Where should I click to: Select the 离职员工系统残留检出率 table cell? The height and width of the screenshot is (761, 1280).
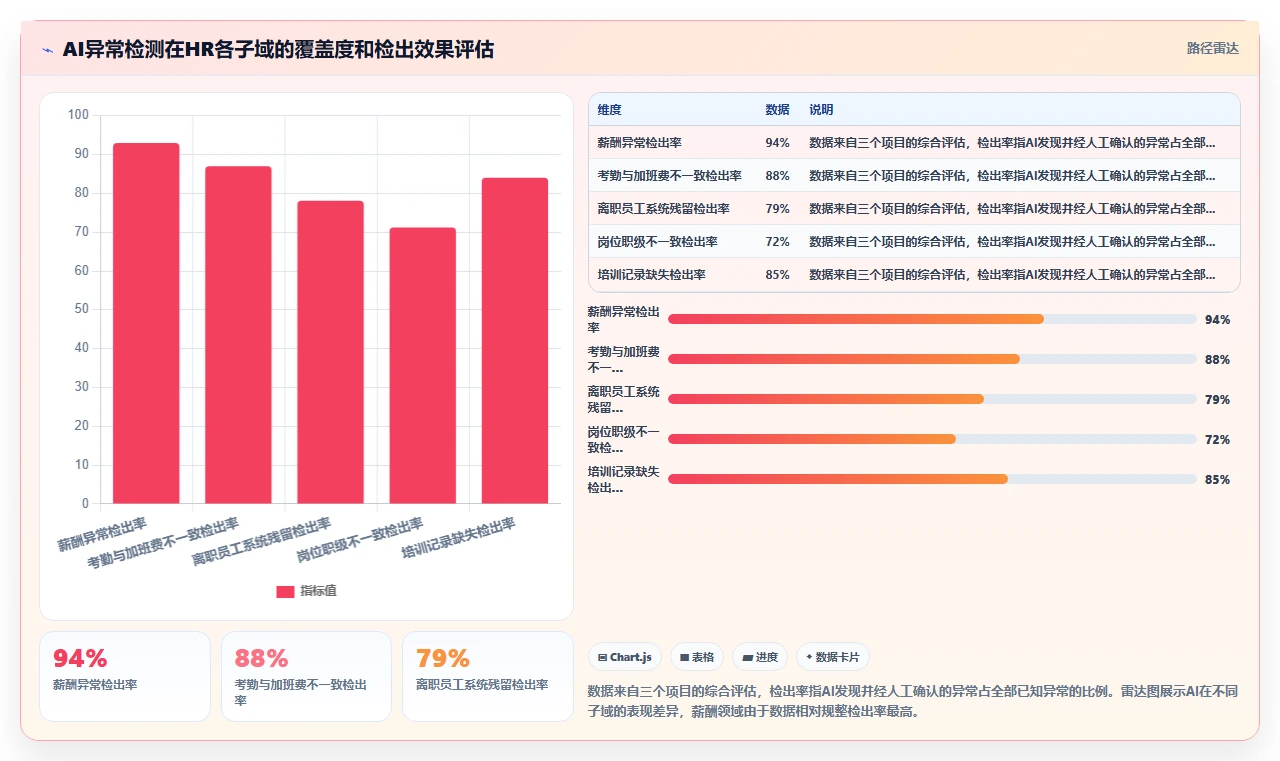coord(663,209)
